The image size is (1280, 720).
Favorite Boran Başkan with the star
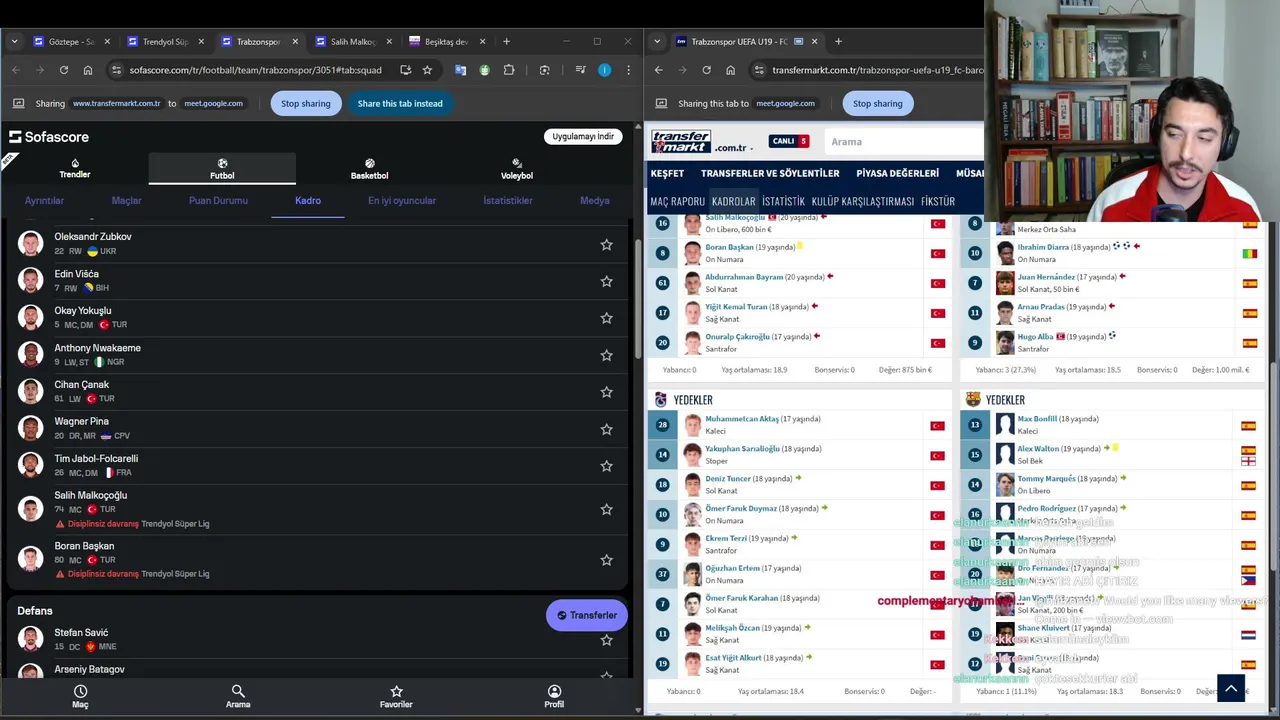coord(606,560)
